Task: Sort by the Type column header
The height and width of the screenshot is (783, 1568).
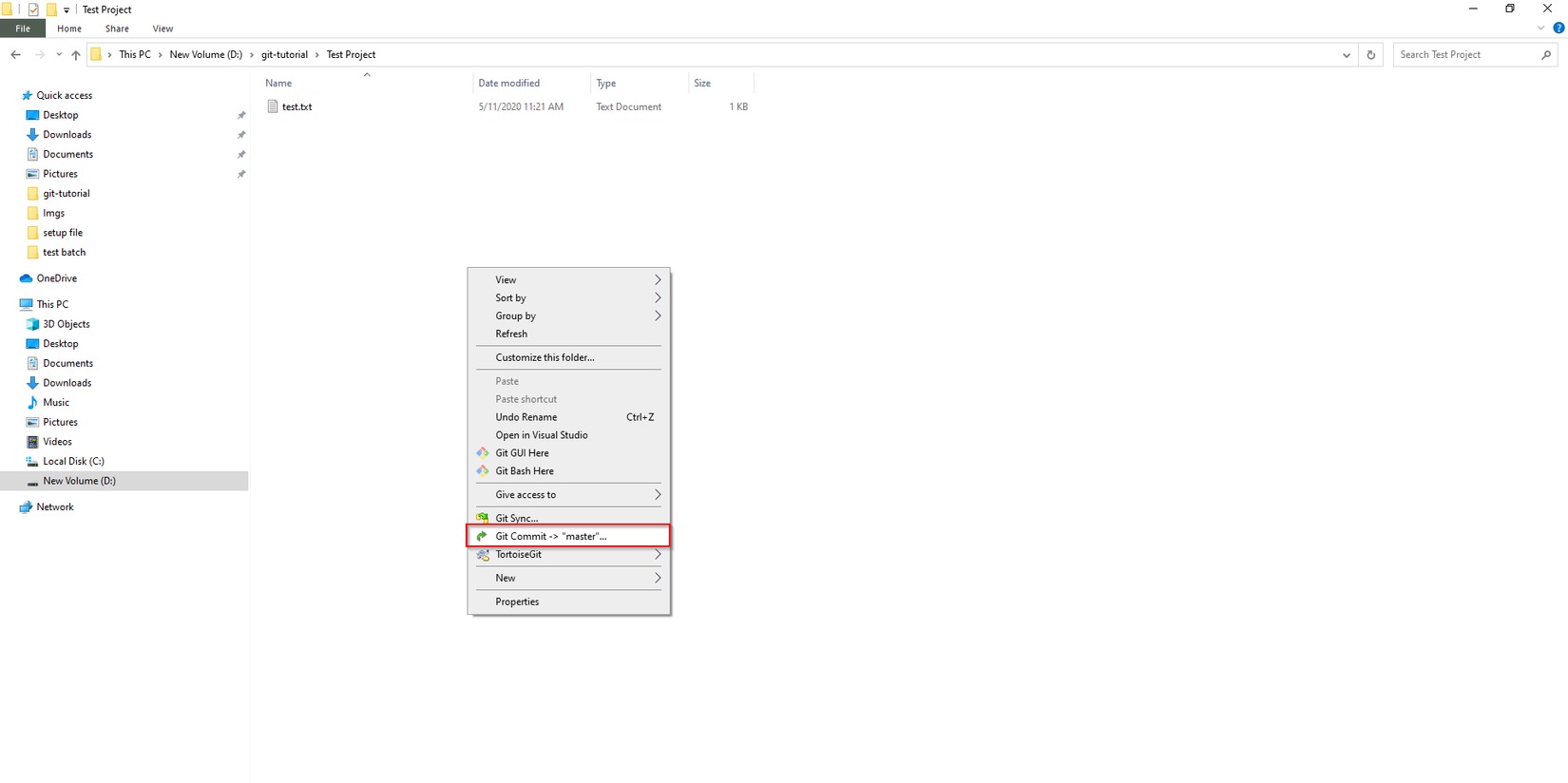Action: 640,84
